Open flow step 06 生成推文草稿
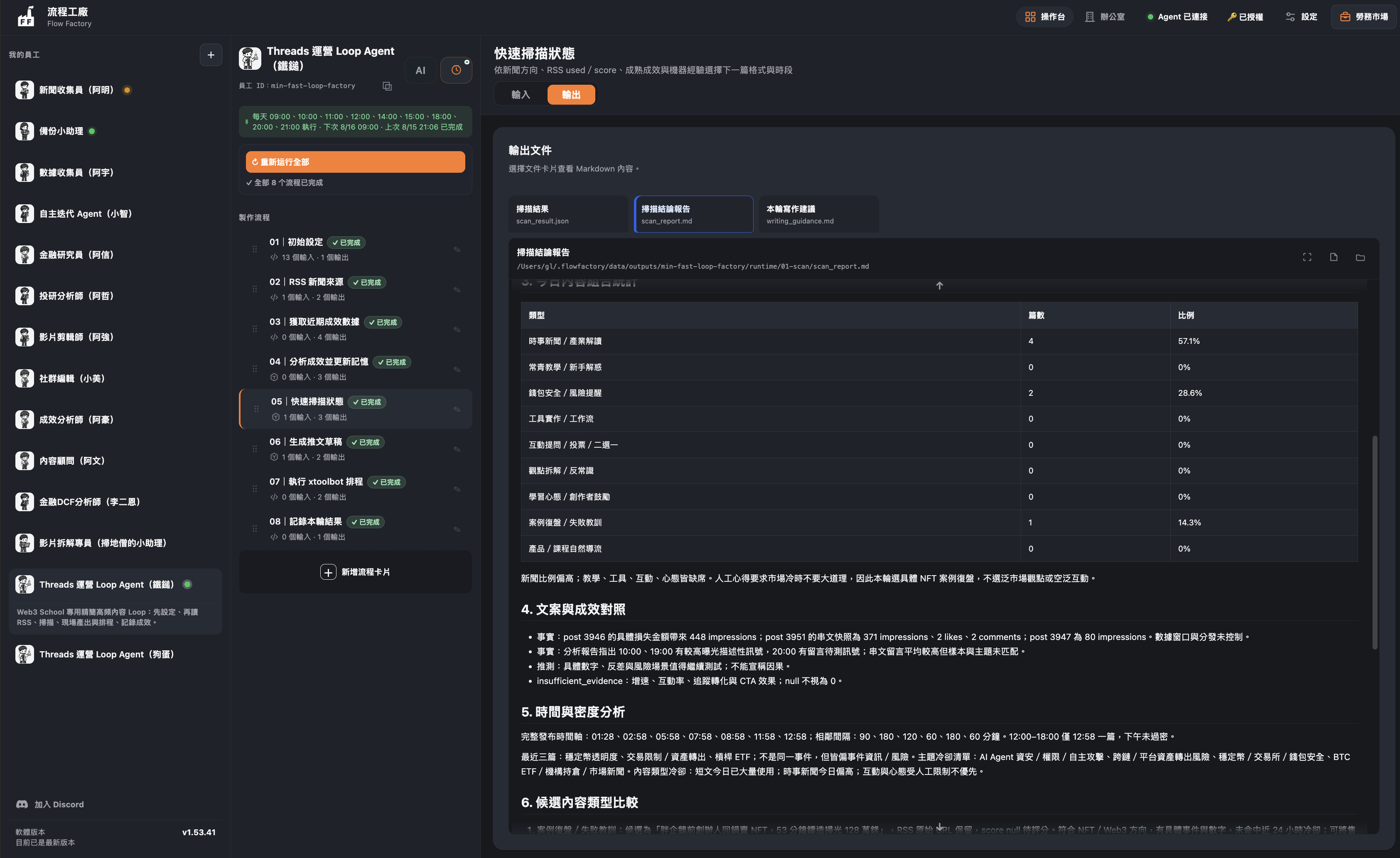 point(355,449)
